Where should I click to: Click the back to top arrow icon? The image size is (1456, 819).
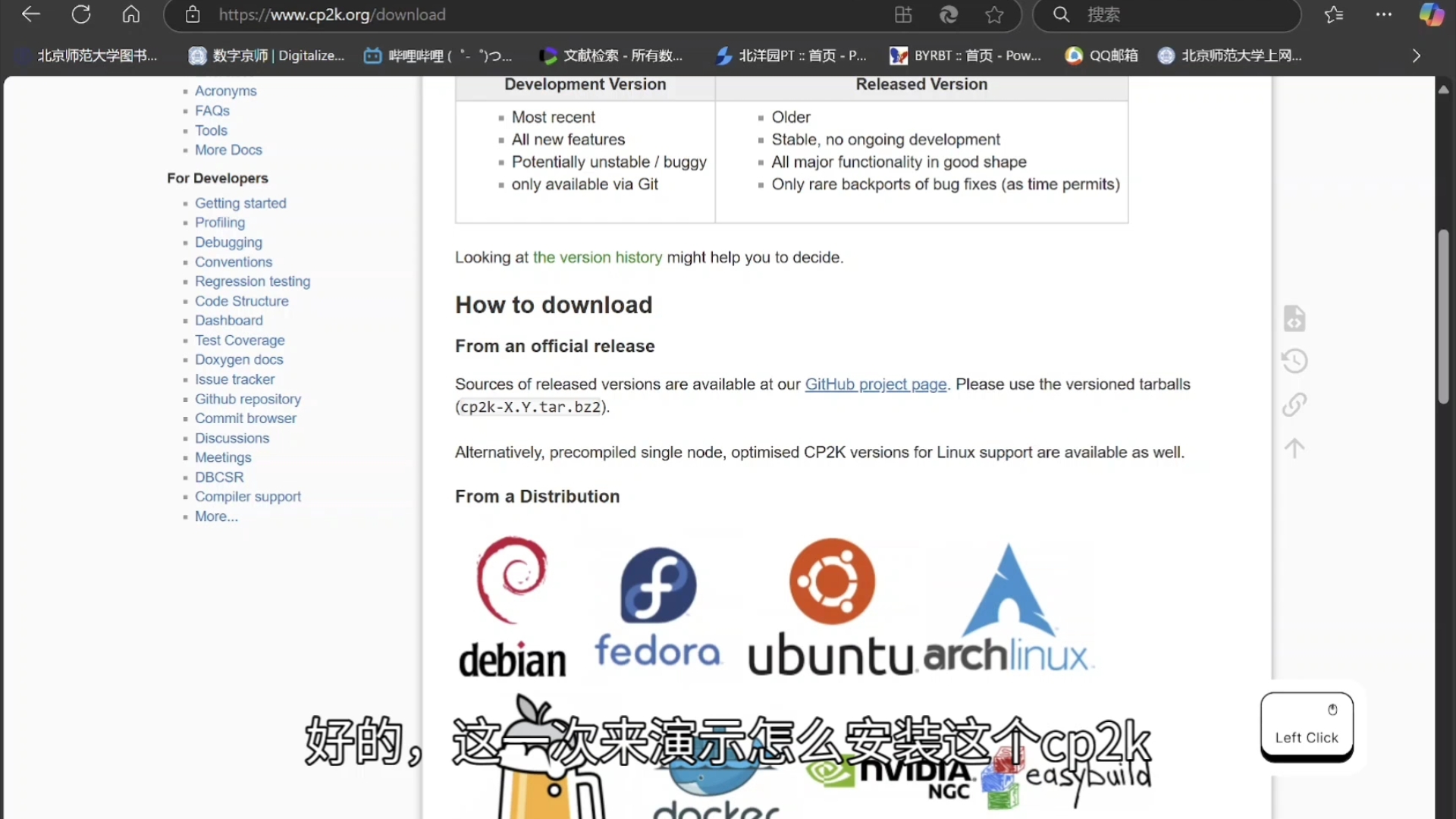tap(1294, 447)
